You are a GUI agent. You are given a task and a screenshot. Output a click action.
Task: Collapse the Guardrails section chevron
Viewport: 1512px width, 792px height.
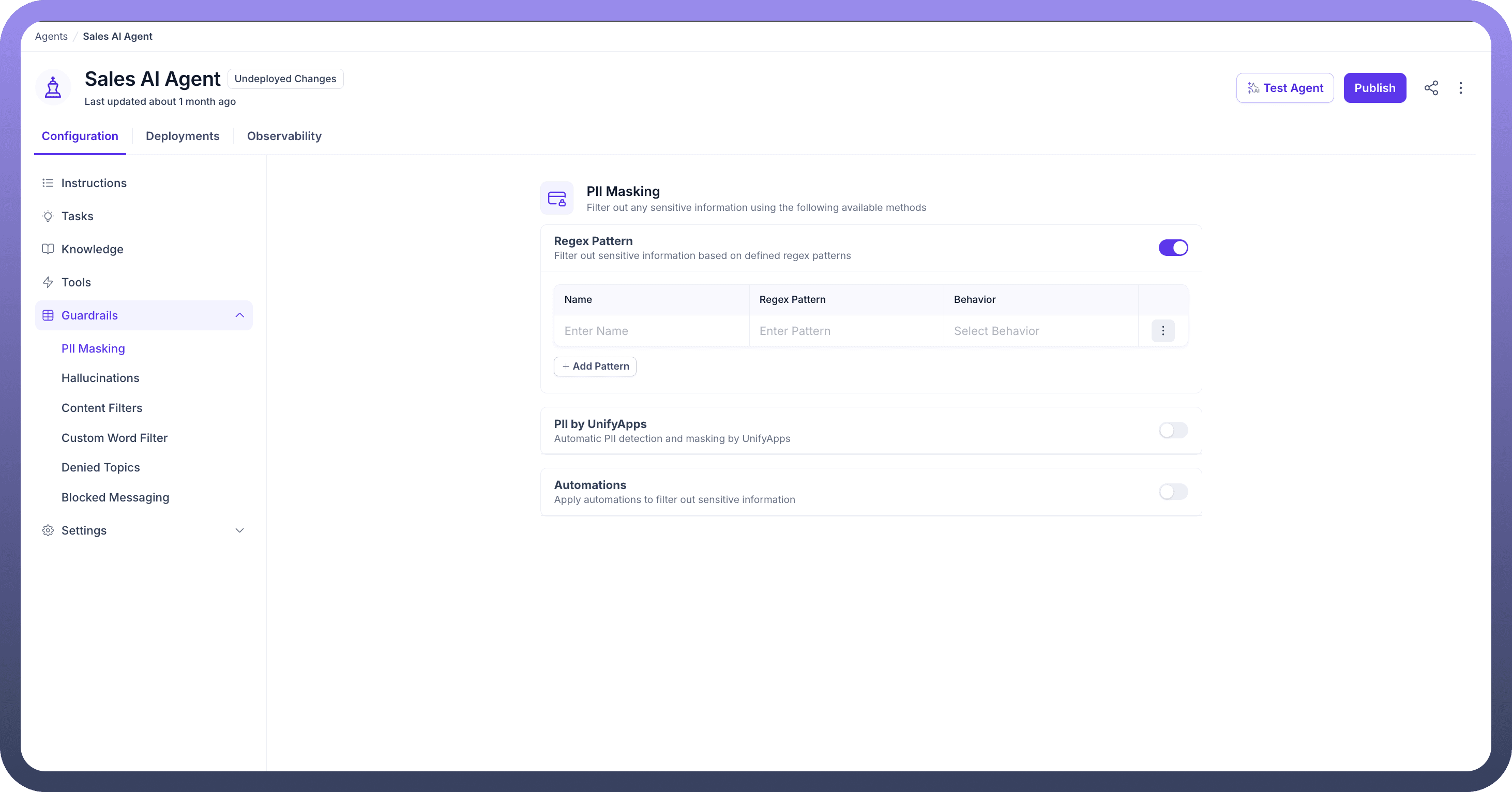239,316
